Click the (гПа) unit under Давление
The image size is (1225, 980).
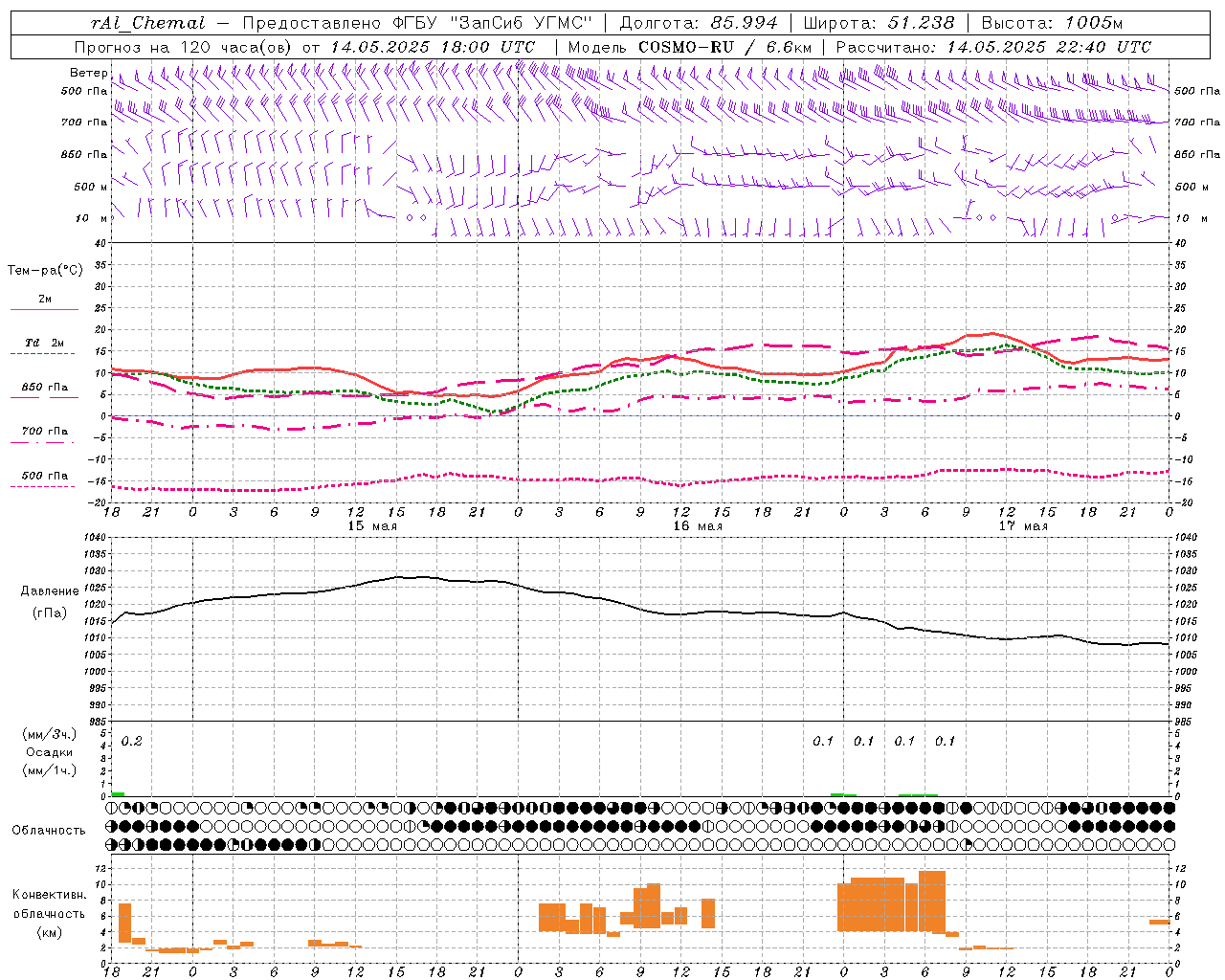[x=49, y=613]
